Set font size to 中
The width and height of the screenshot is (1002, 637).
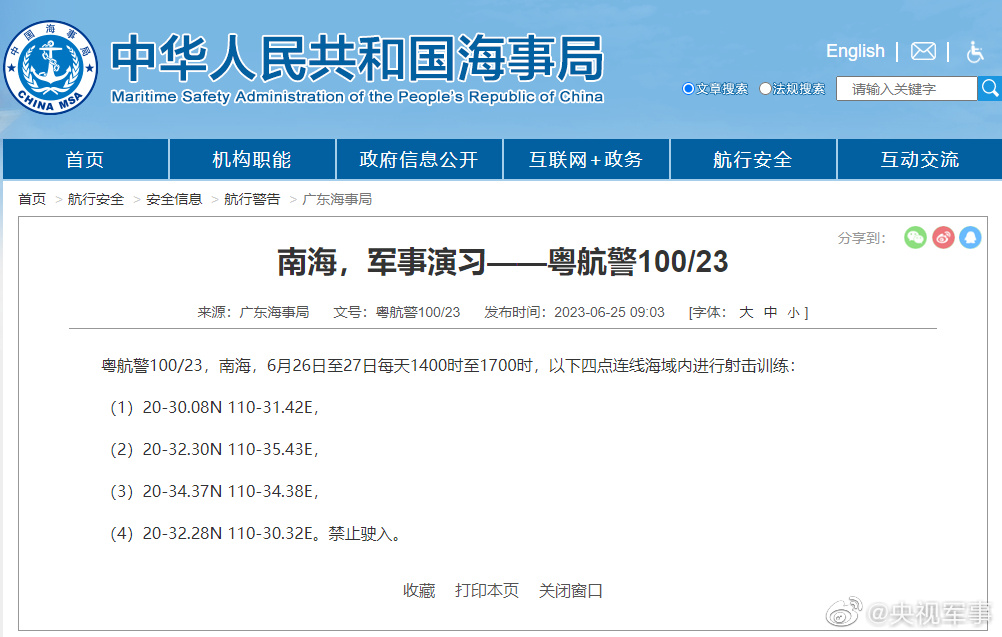pyautogui.click(x=771, y=312)
